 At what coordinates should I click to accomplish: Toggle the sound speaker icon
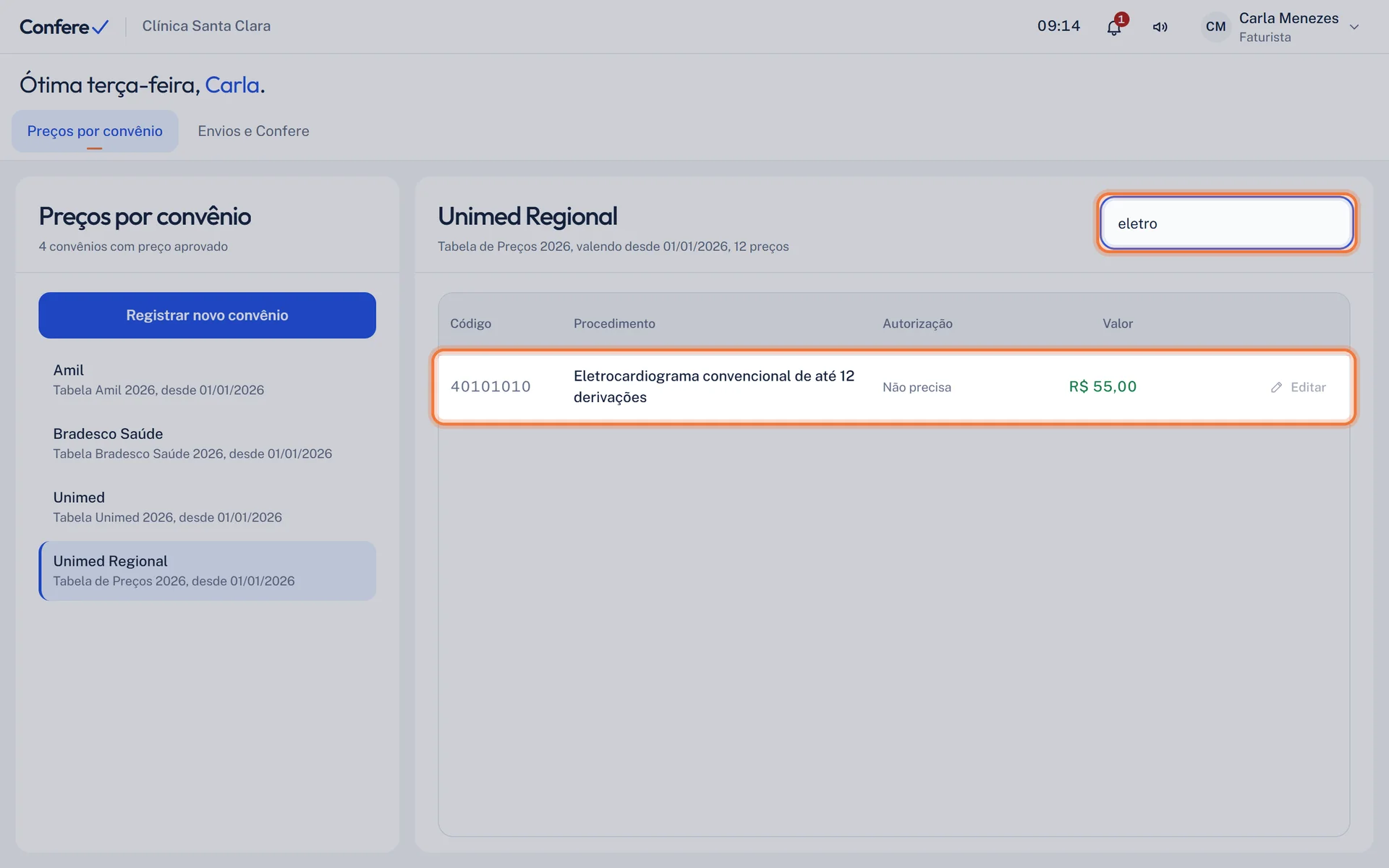coord(1160,27)
